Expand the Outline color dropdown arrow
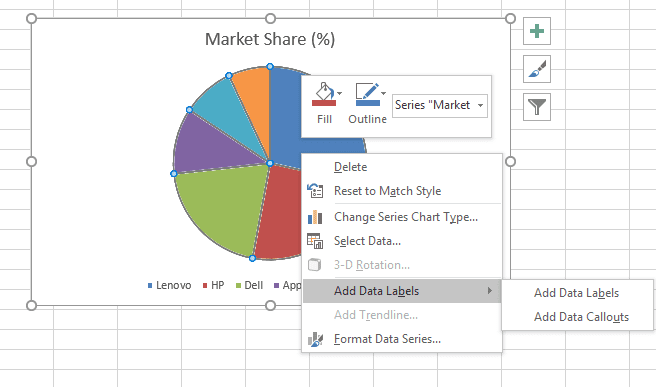 pos(383,93)
